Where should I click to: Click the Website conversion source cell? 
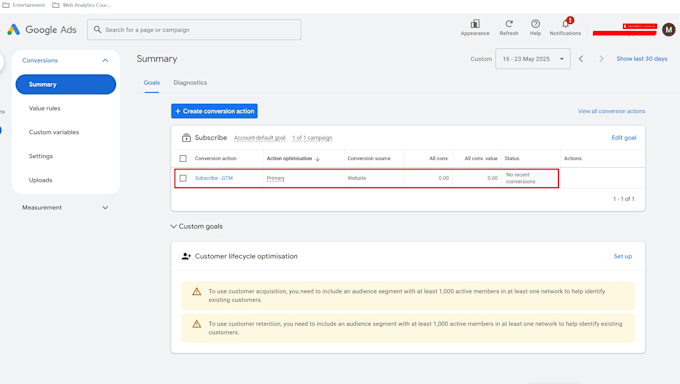click(x=356, y=178)
